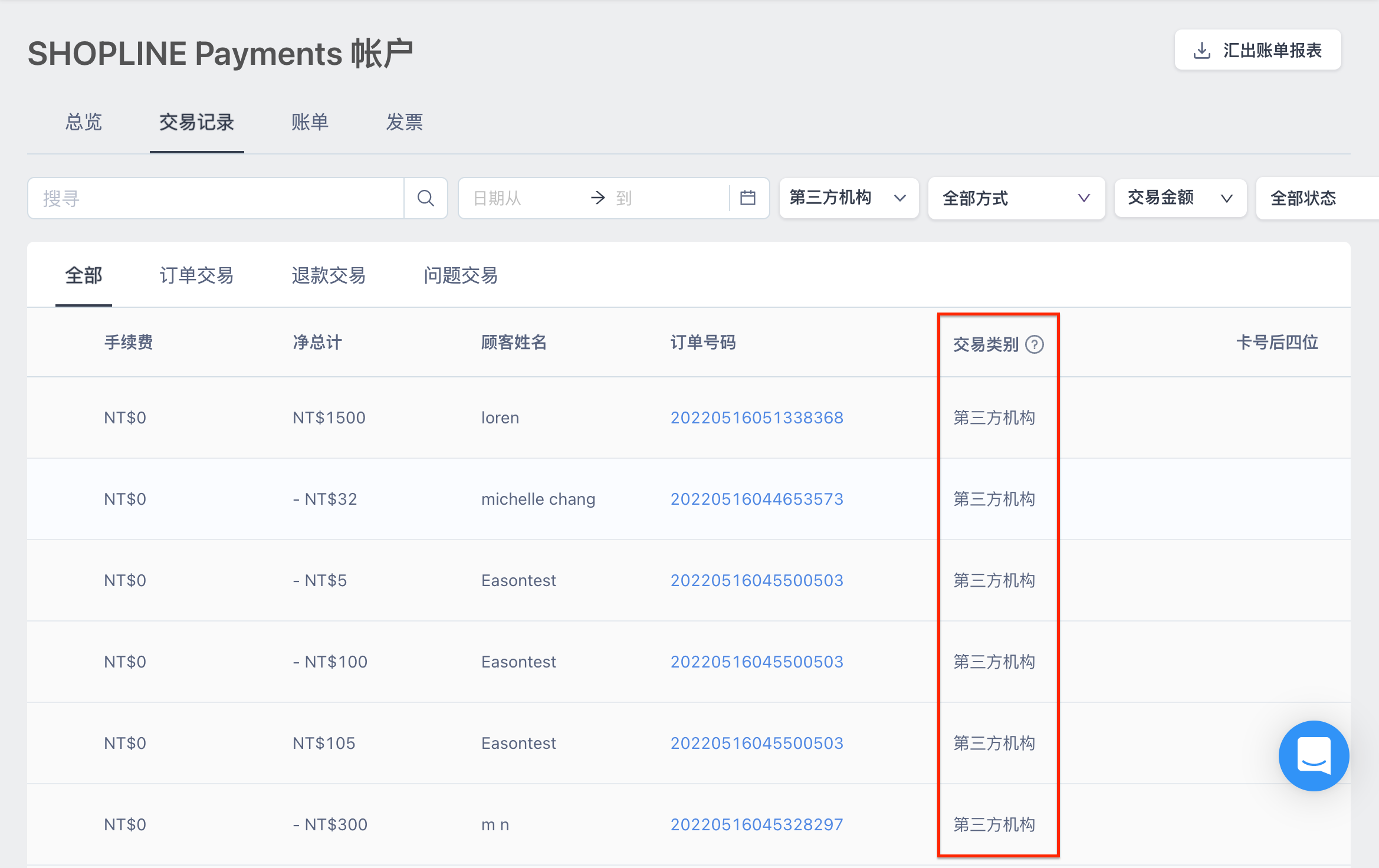Click the download icon in 汇出账单报表
This screenshot has height=868, width=1379.
pos(1201,51)
